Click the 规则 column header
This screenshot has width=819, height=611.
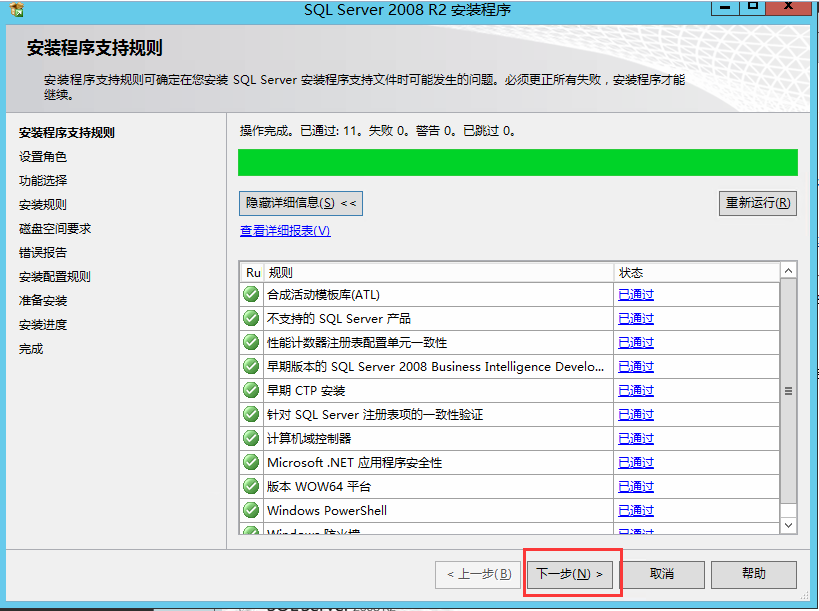[439, 273]
